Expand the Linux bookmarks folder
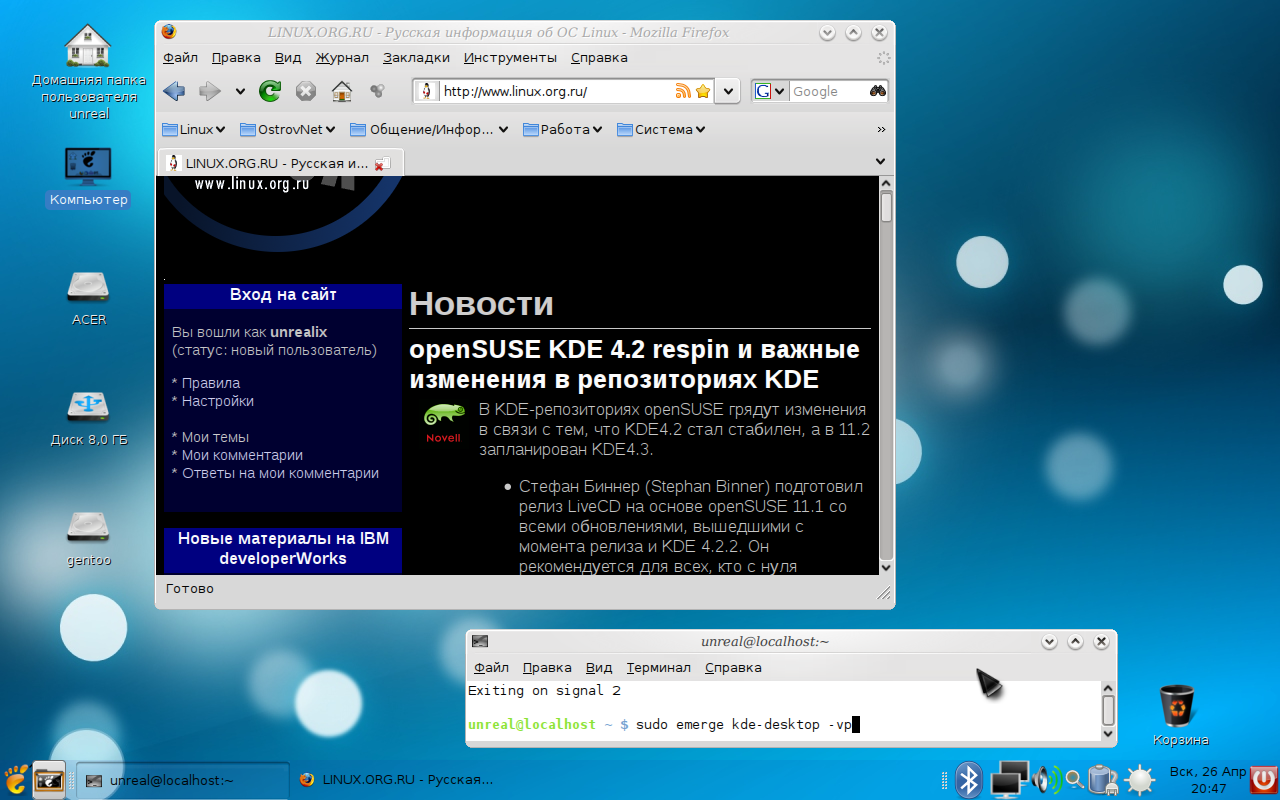The height and width of the screenshot is (800, 1280). (x=194, y=129)
